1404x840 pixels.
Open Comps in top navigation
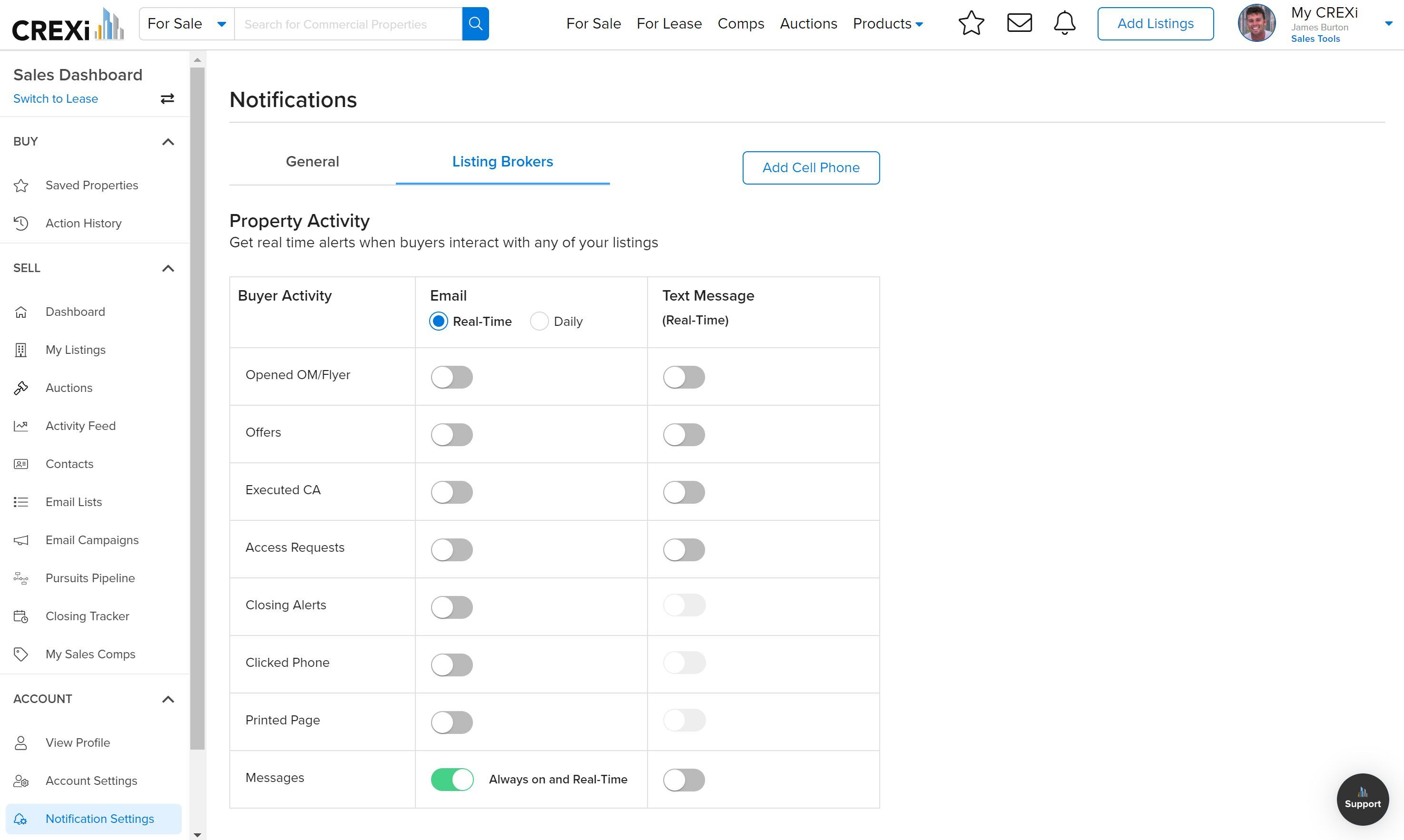[740, 24]
